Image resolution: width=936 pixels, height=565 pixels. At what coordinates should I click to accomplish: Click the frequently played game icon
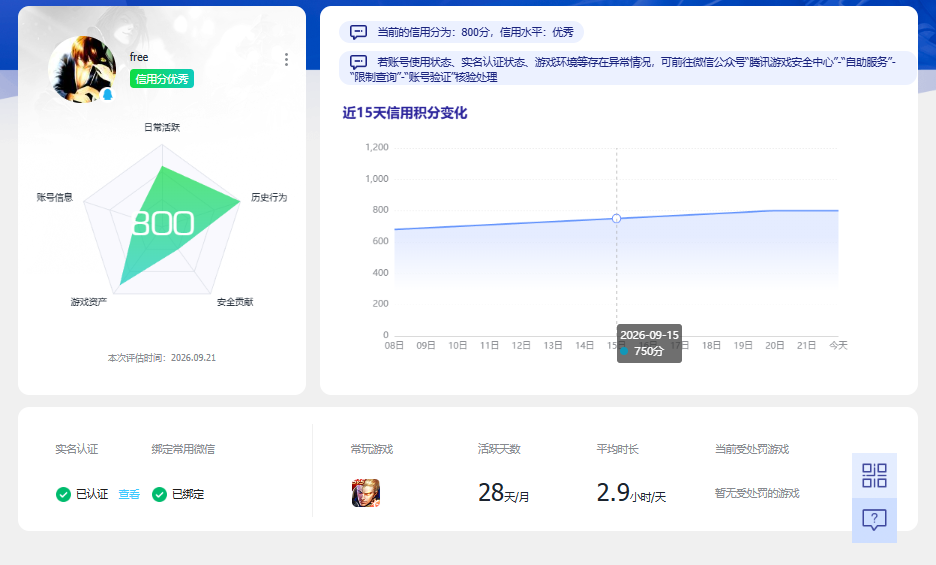(366, 493)
